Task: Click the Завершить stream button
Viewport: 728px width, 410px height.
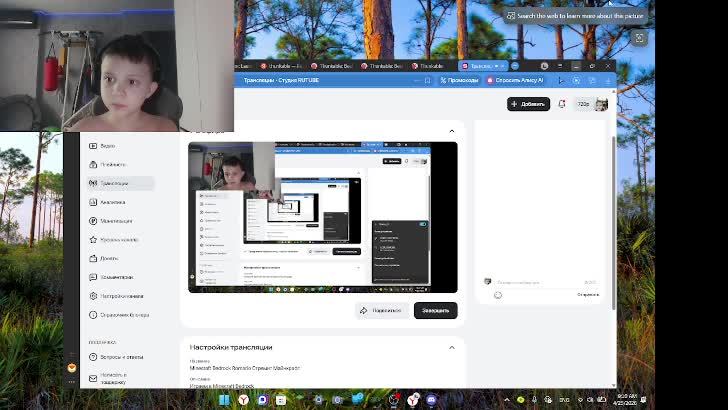Action: point(436,310)
